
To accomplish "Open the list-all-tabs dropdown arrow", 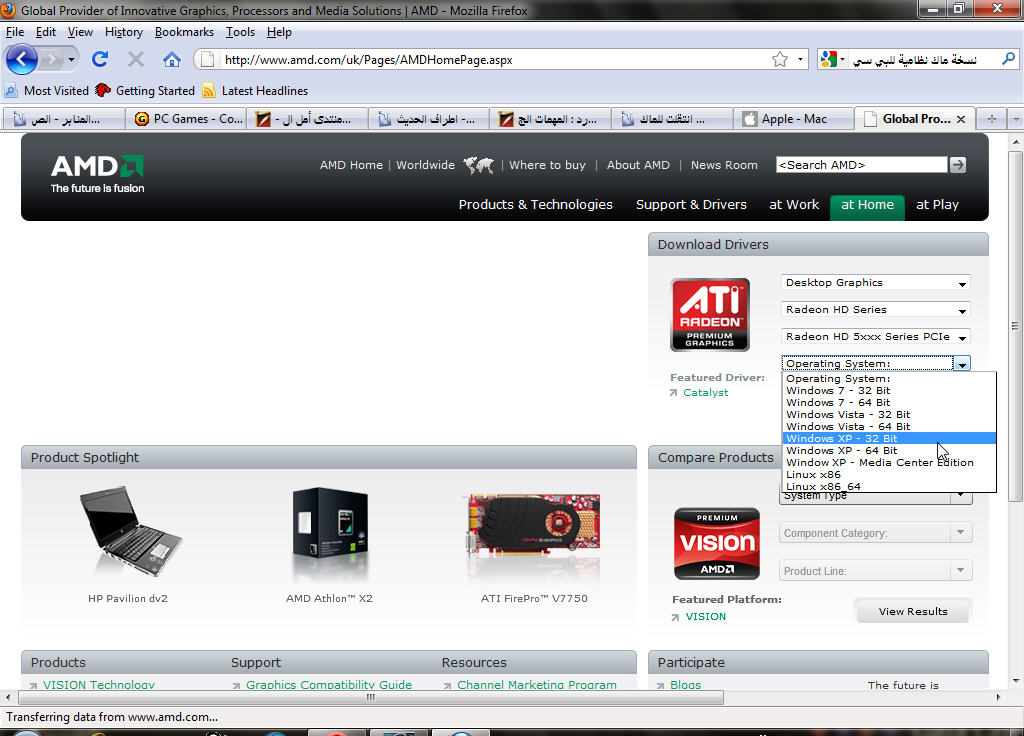I will (x=1016, y=120).
